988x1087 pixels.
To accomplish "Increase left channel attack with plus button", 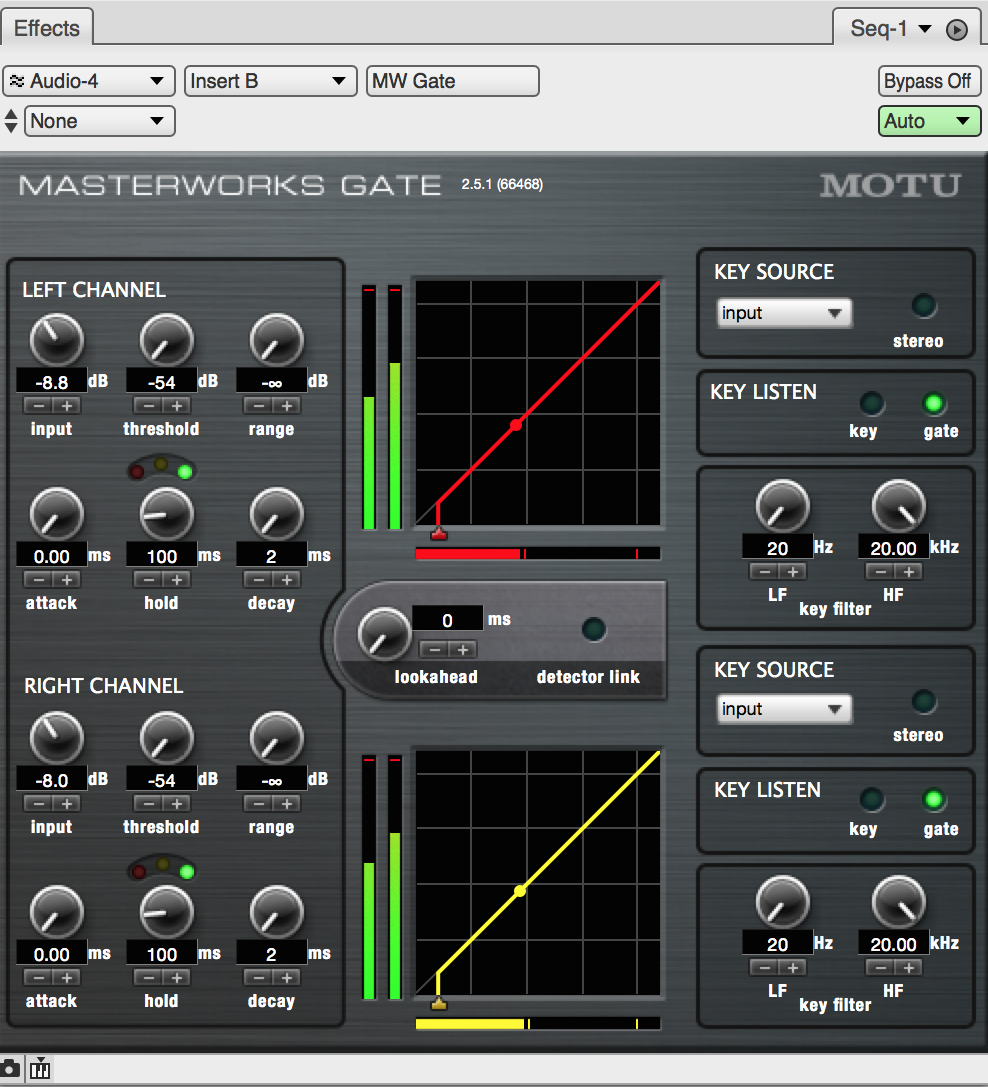I will coord(67,580).
